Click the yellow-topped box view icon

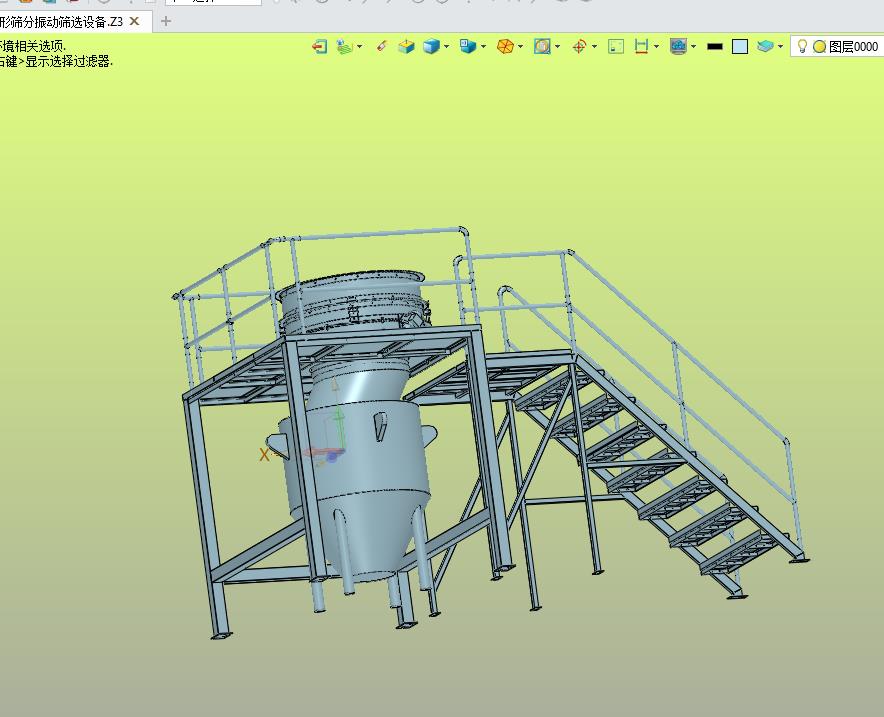406,46
